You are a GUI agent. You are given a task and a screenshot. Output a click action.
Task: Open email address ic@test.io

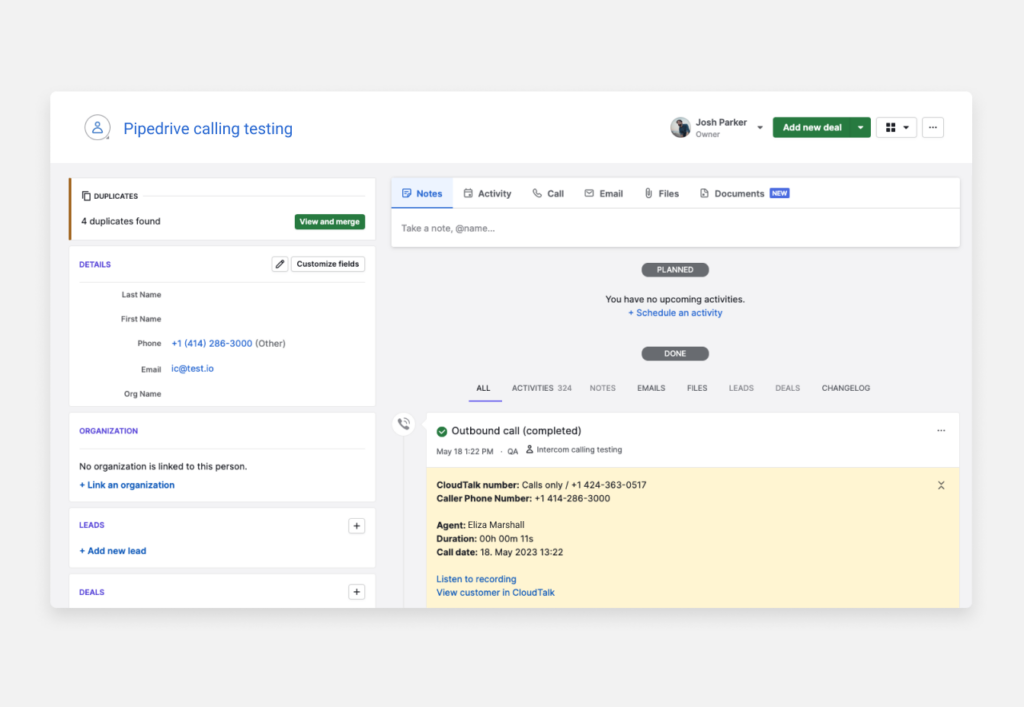pos(192,368)
